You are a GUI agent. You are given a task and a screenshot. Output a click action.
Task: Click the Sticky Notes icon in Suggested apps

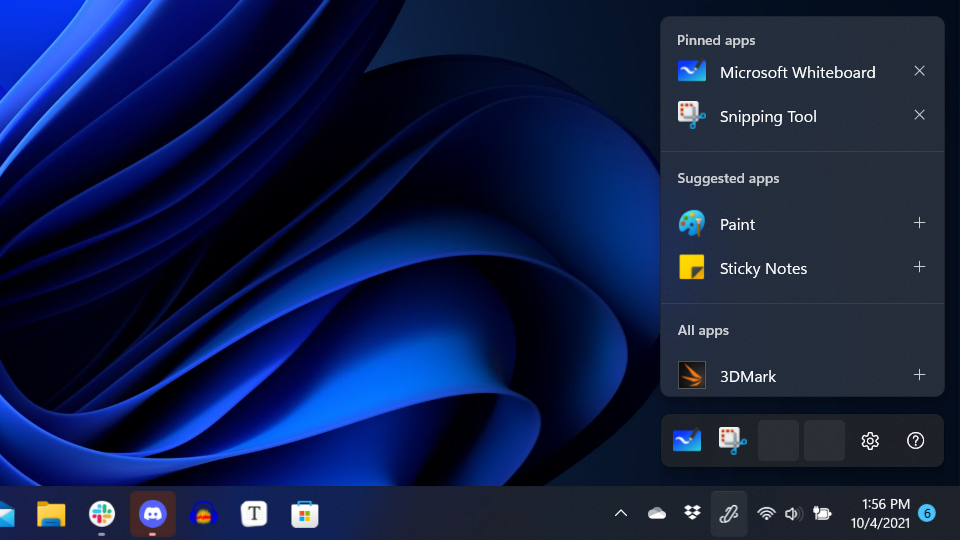[692, 268]
